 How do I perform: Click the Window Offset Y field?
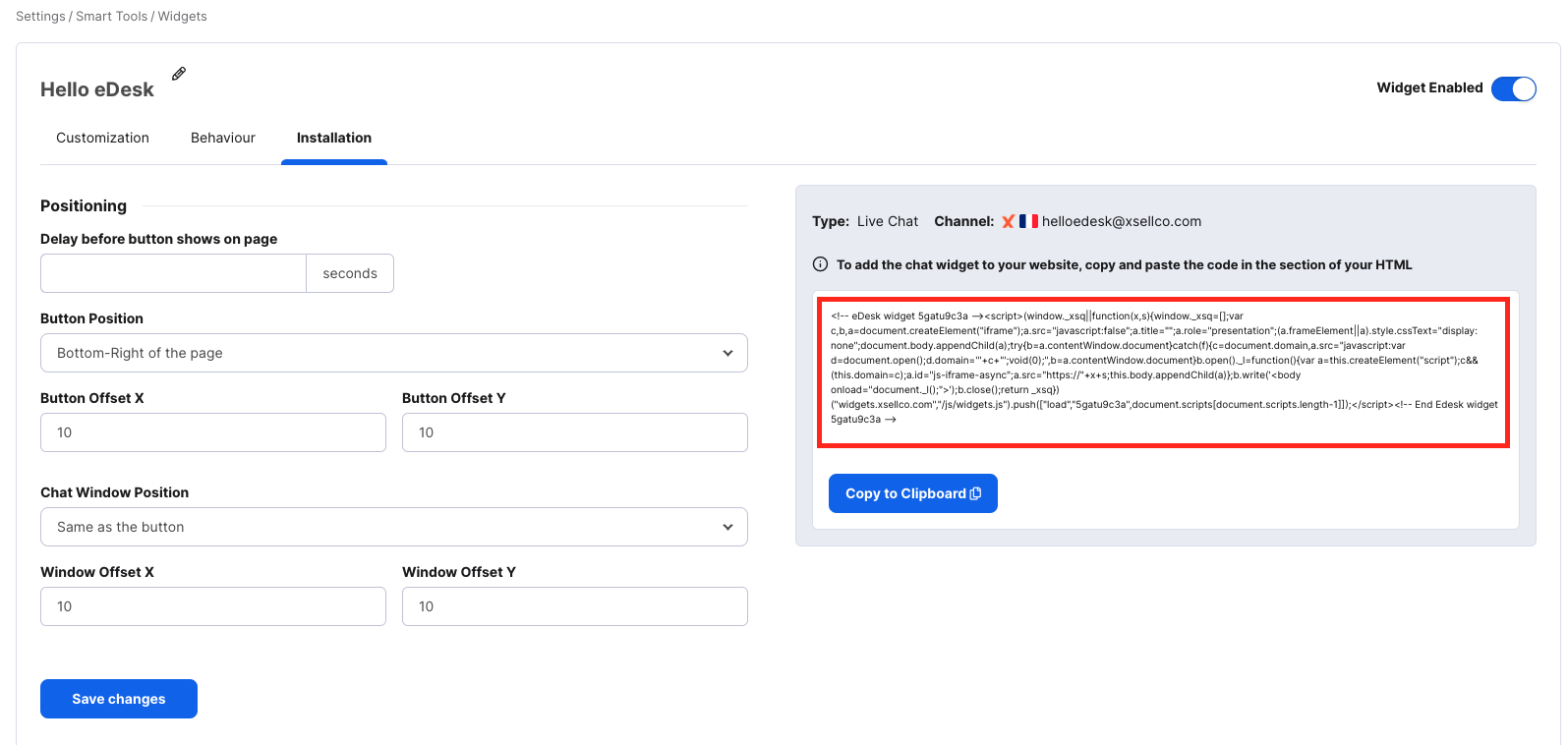[x=575, y=606]
